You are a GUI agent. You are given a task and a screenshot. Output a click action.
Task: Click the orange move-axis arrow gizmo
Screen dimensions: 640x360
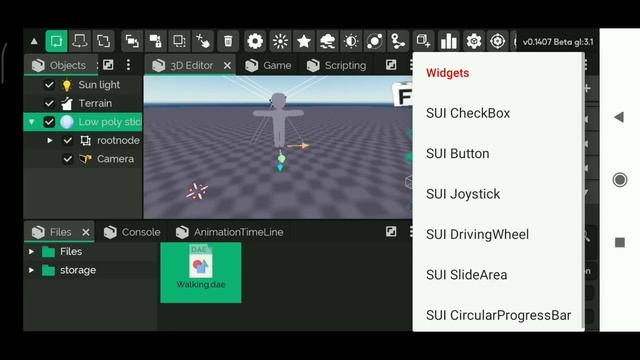[298, 145]
